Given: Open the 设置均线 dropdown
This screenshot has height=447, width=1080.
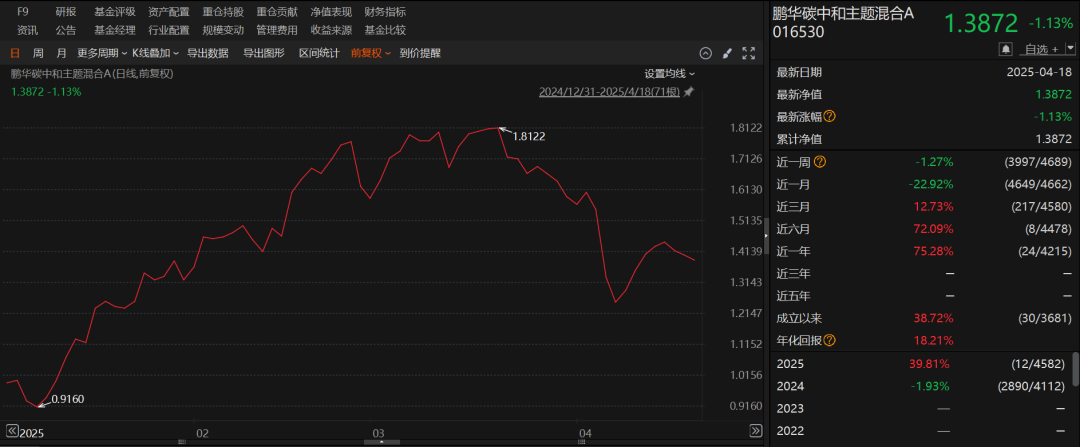Looking at the screenshot, I should click(x=669, y=73).
